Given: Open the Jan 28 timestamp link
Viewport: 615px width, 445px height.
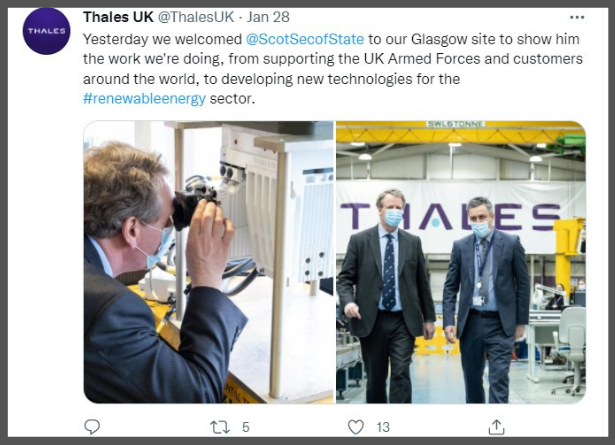Looking at the screenshot, I should point(268,17).
